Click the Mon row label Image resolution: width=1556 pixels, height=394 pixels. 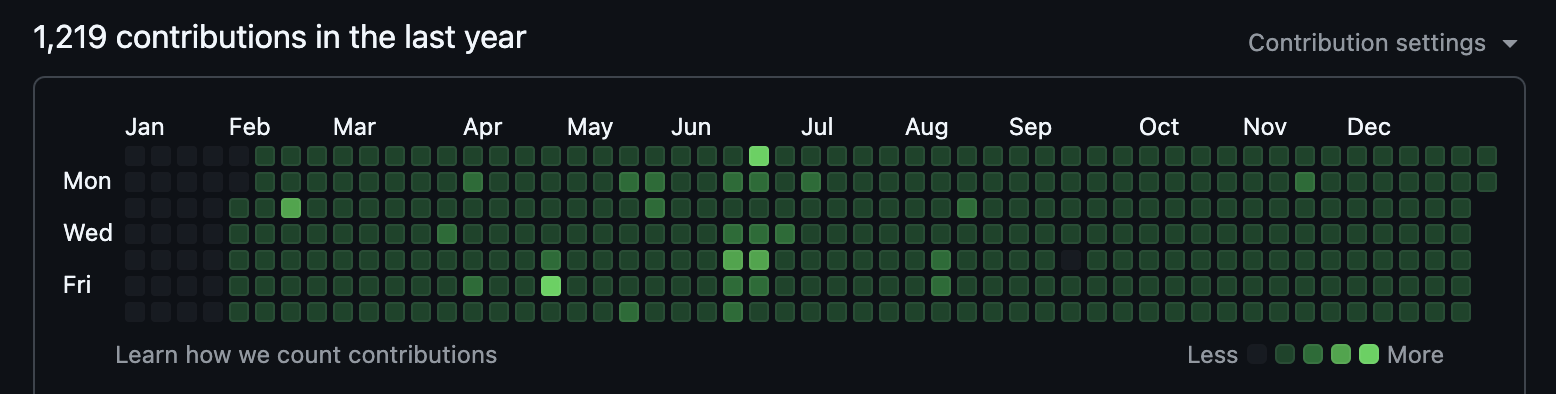[x=87, y=181]
